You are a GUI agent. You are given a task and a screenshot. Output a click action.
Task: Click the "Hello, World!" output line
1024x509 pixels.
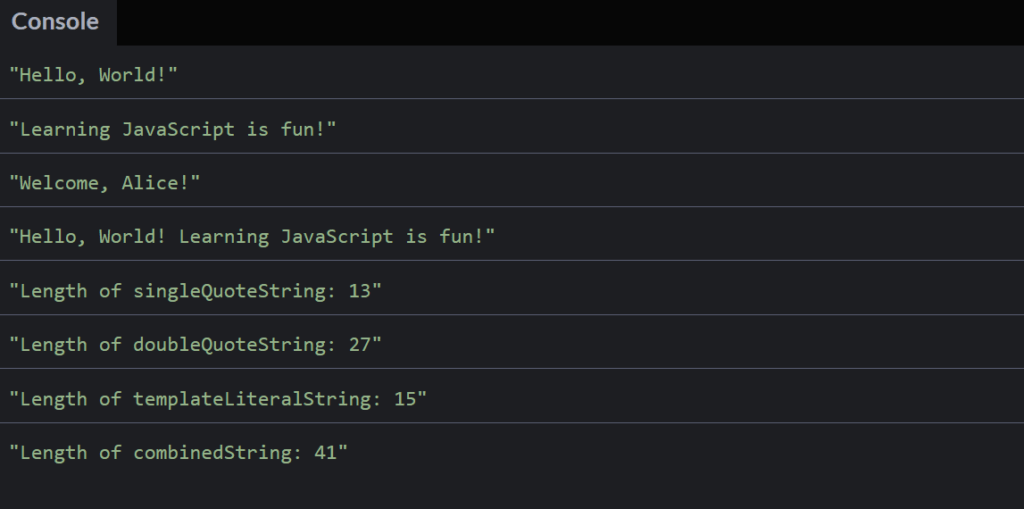pos(93,75)
